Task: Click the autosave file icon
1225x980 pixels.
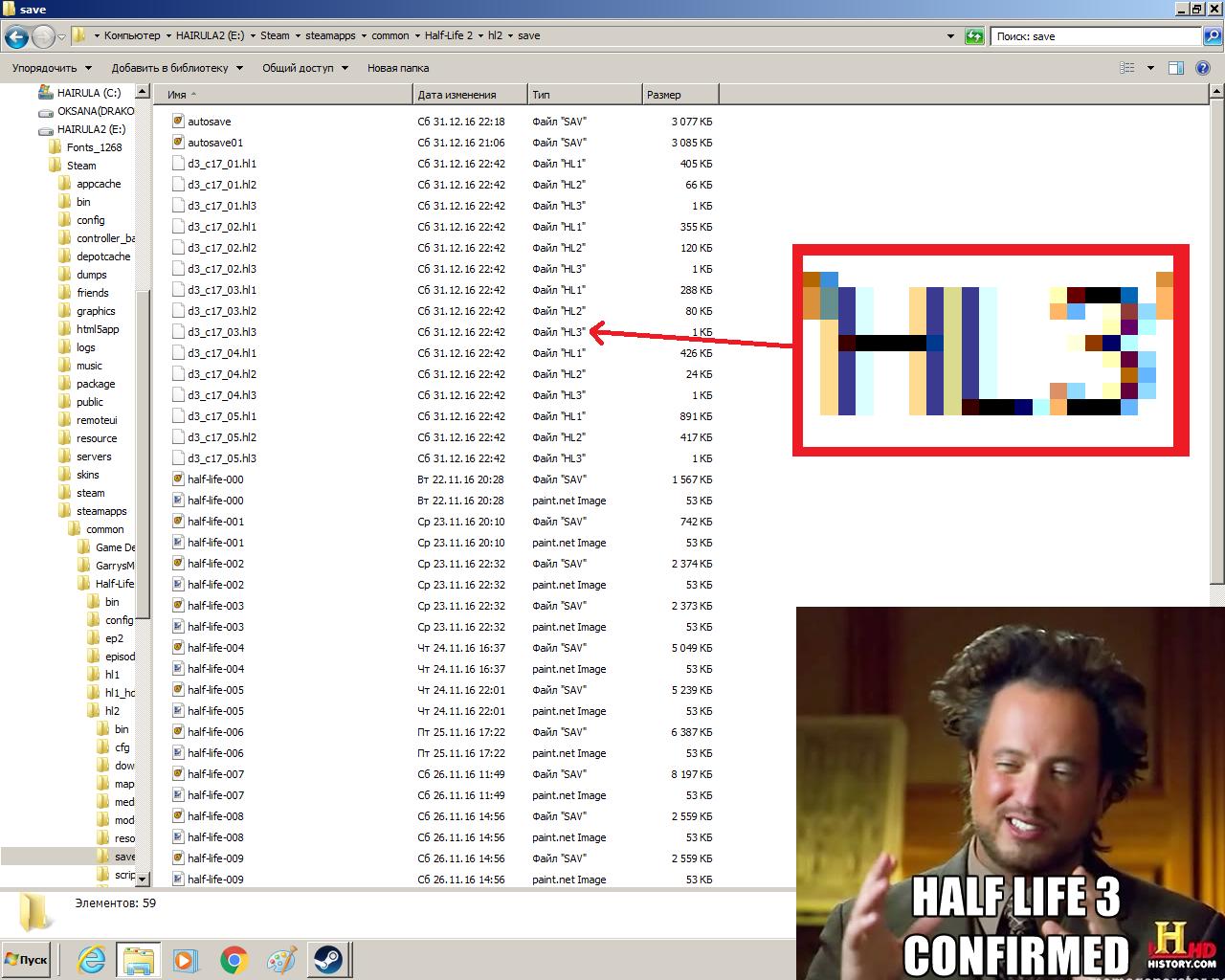Action: click(178, 121)
